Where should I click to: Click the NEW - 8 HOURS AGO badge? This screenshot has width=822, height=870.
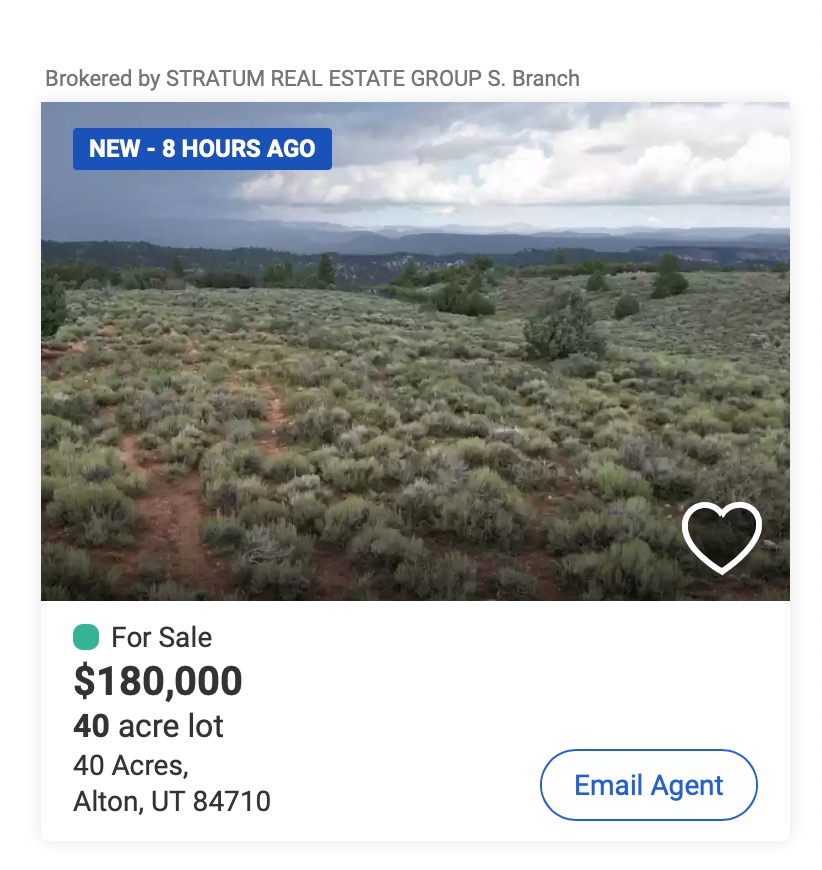point(202,149)
